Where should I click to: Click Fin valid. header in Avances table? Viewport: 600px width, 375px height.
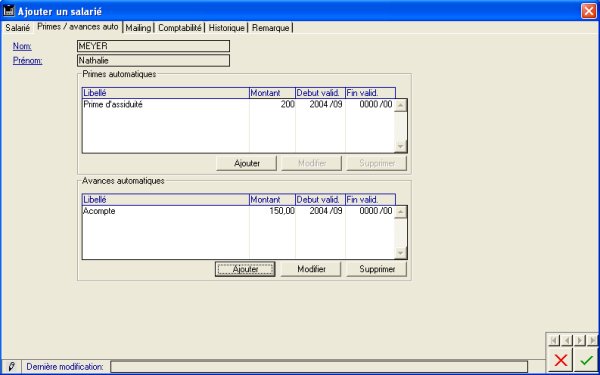[371, 199]
